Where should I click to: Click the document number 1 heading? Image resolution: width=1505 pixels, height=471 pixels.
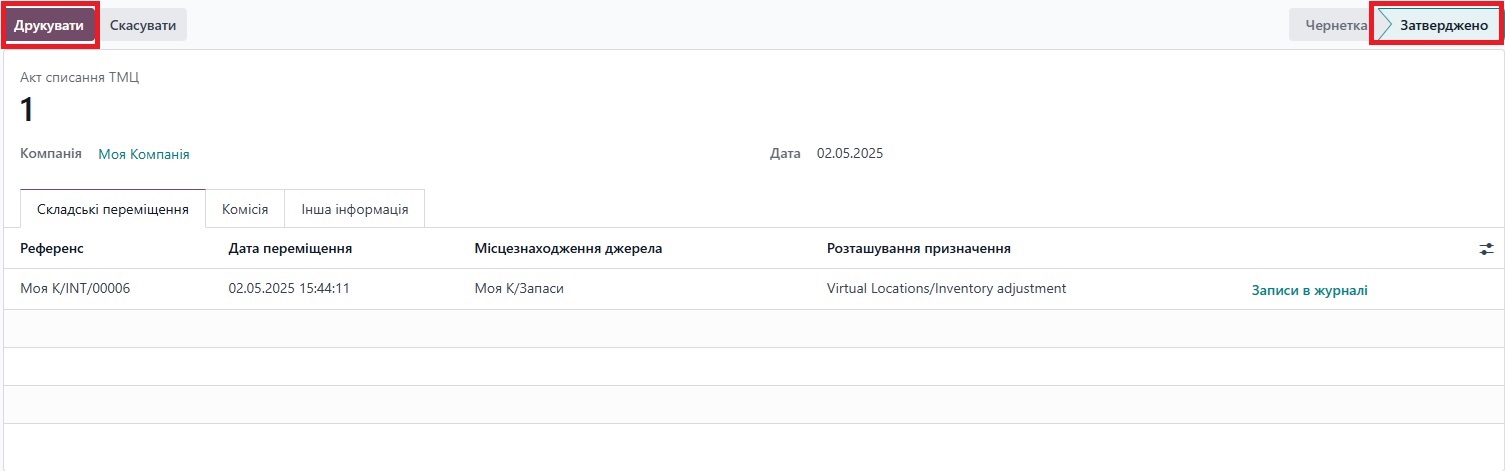point(28,110)
